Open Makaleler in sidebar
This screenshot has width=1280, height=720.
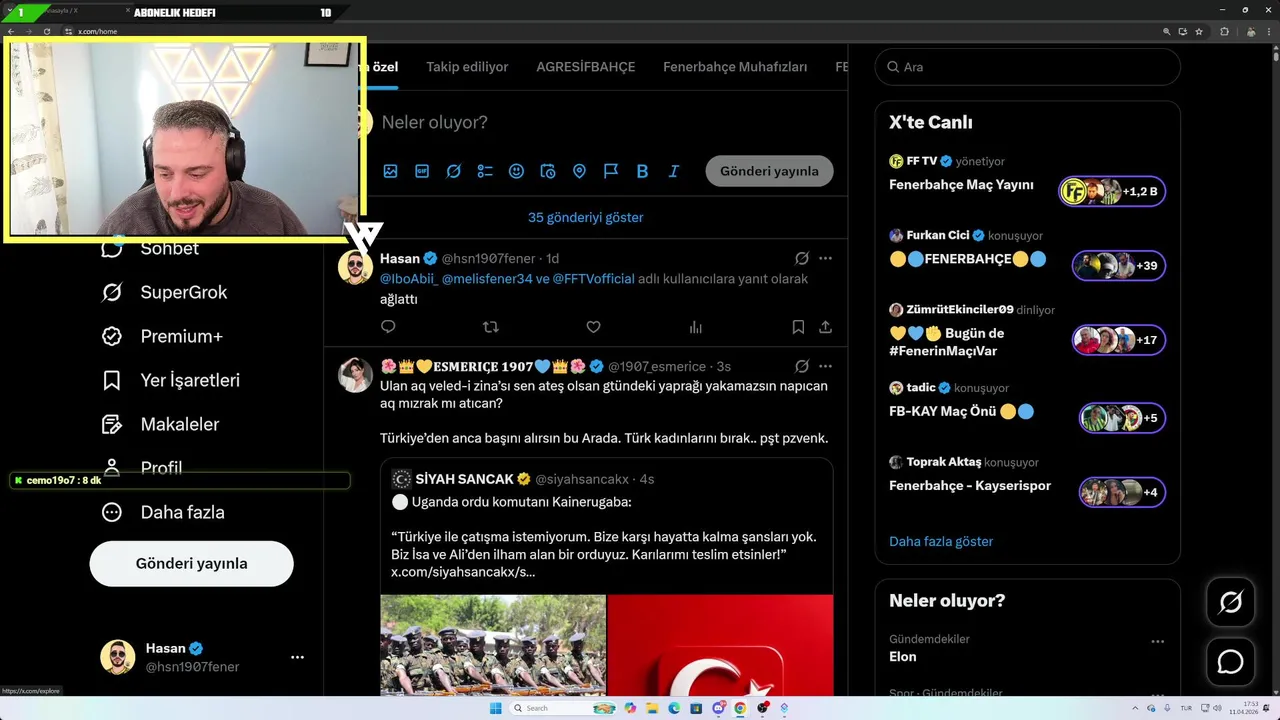161,424
